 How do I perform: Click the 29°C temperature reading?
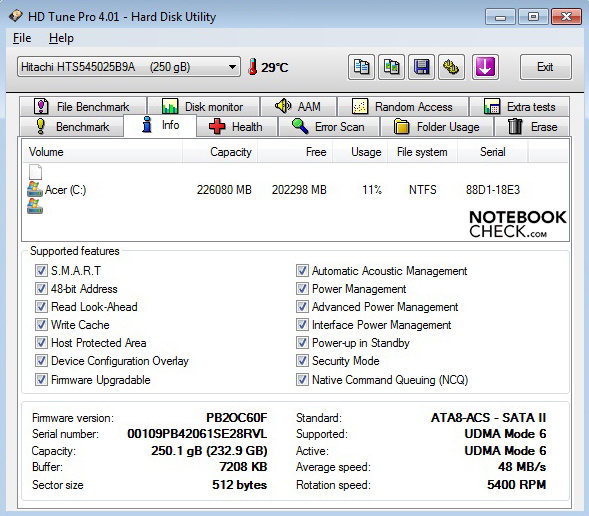click(275, 68)
